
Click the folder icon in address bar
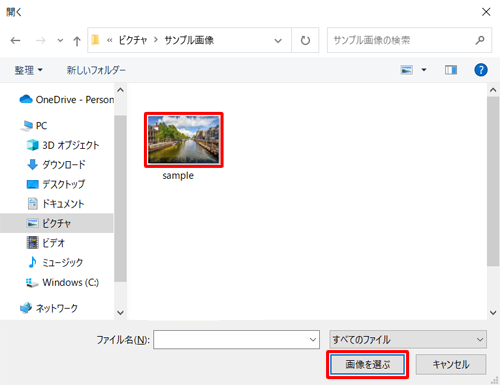tap(95, 40)
